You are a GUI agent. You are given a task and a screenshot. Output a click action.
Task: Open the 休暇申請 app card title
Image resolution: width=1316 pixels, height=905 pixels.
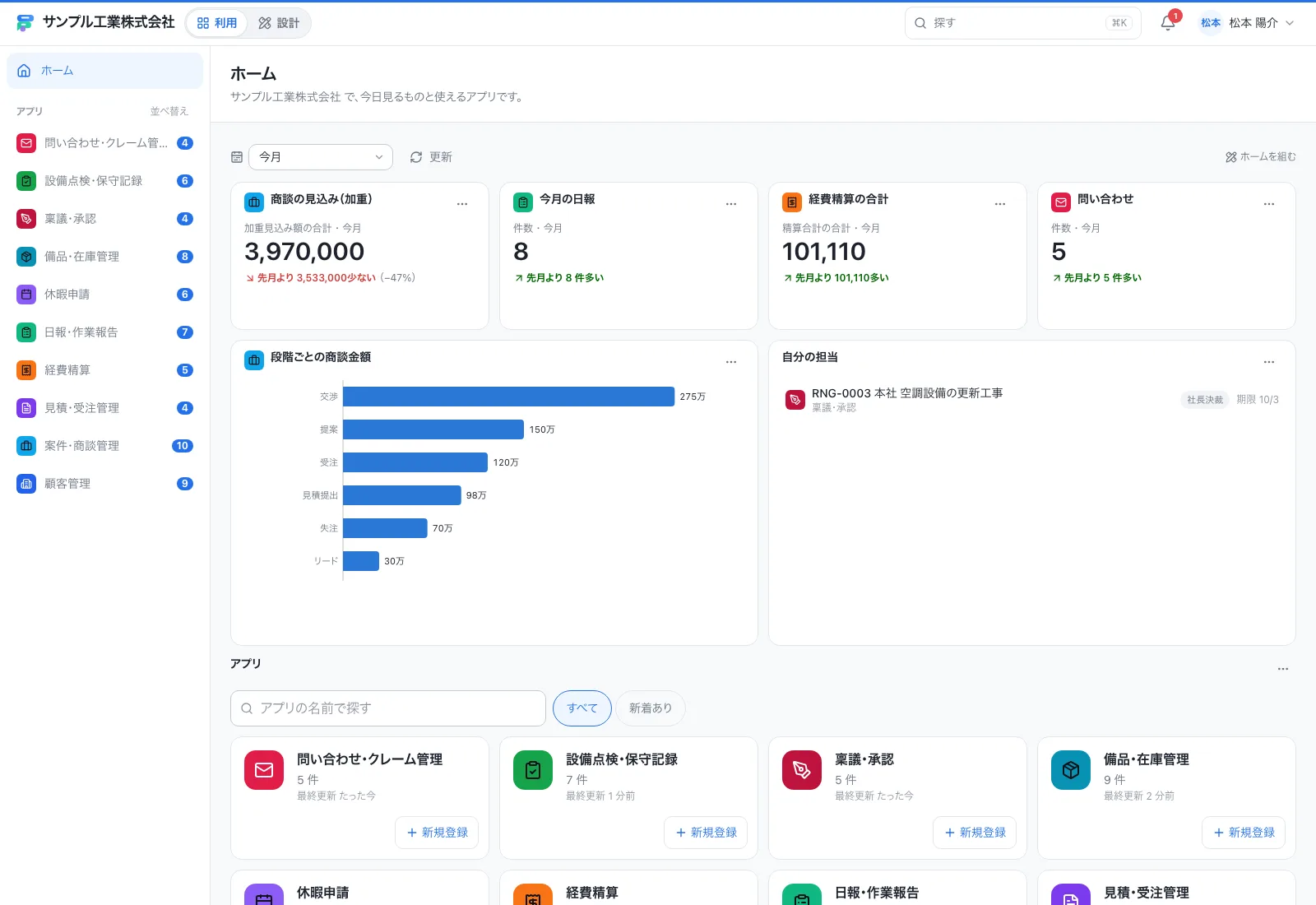coord(322,893)
